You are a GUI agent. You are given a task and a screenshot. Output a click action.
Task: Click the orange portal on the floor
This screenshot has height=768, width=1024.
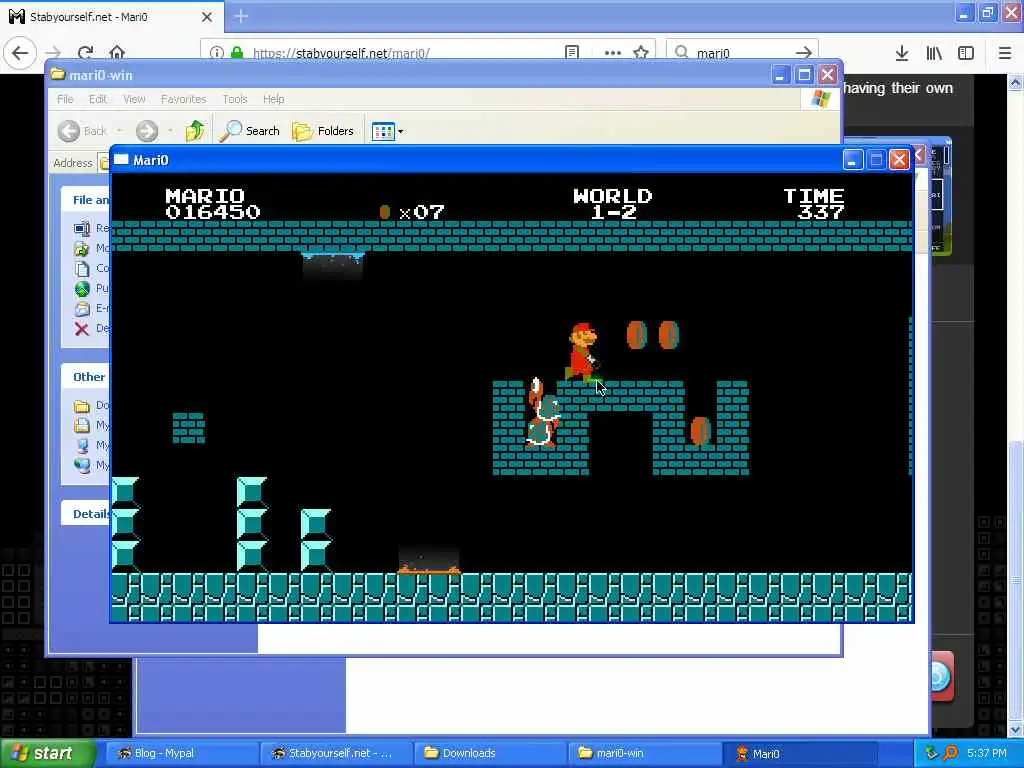(x=428, y=569)
